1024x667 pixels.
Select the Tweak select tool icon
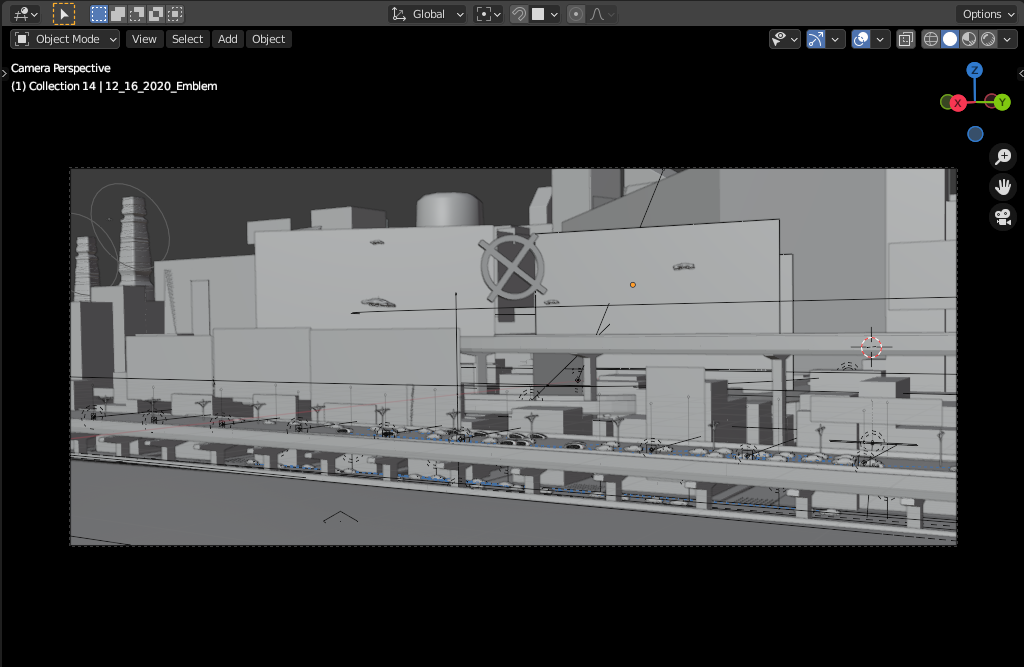(x=63, y=14)
